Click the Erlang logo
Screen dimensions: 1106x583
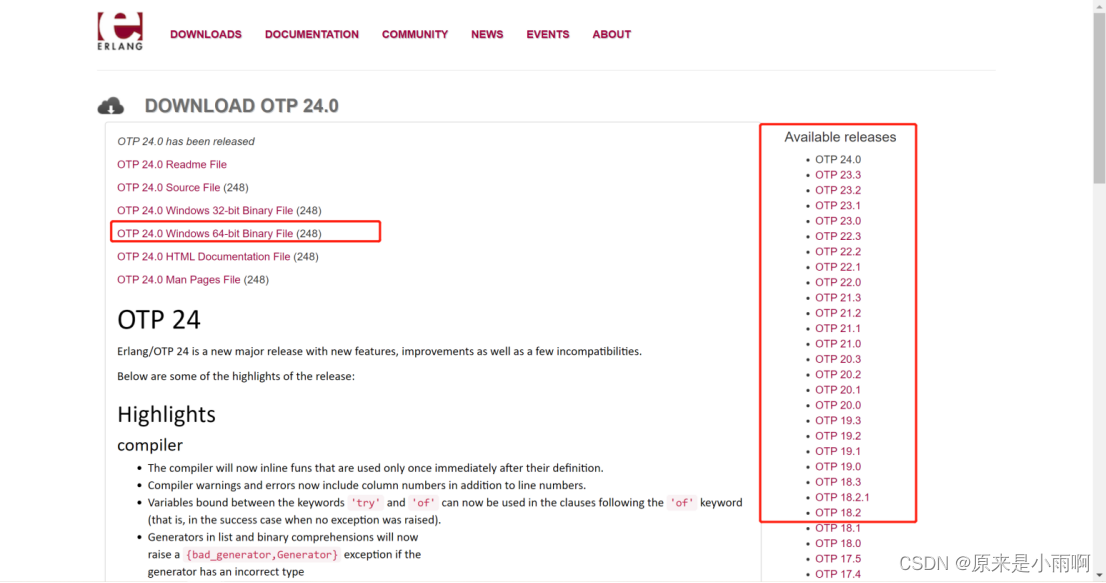[x=120, y=31]
